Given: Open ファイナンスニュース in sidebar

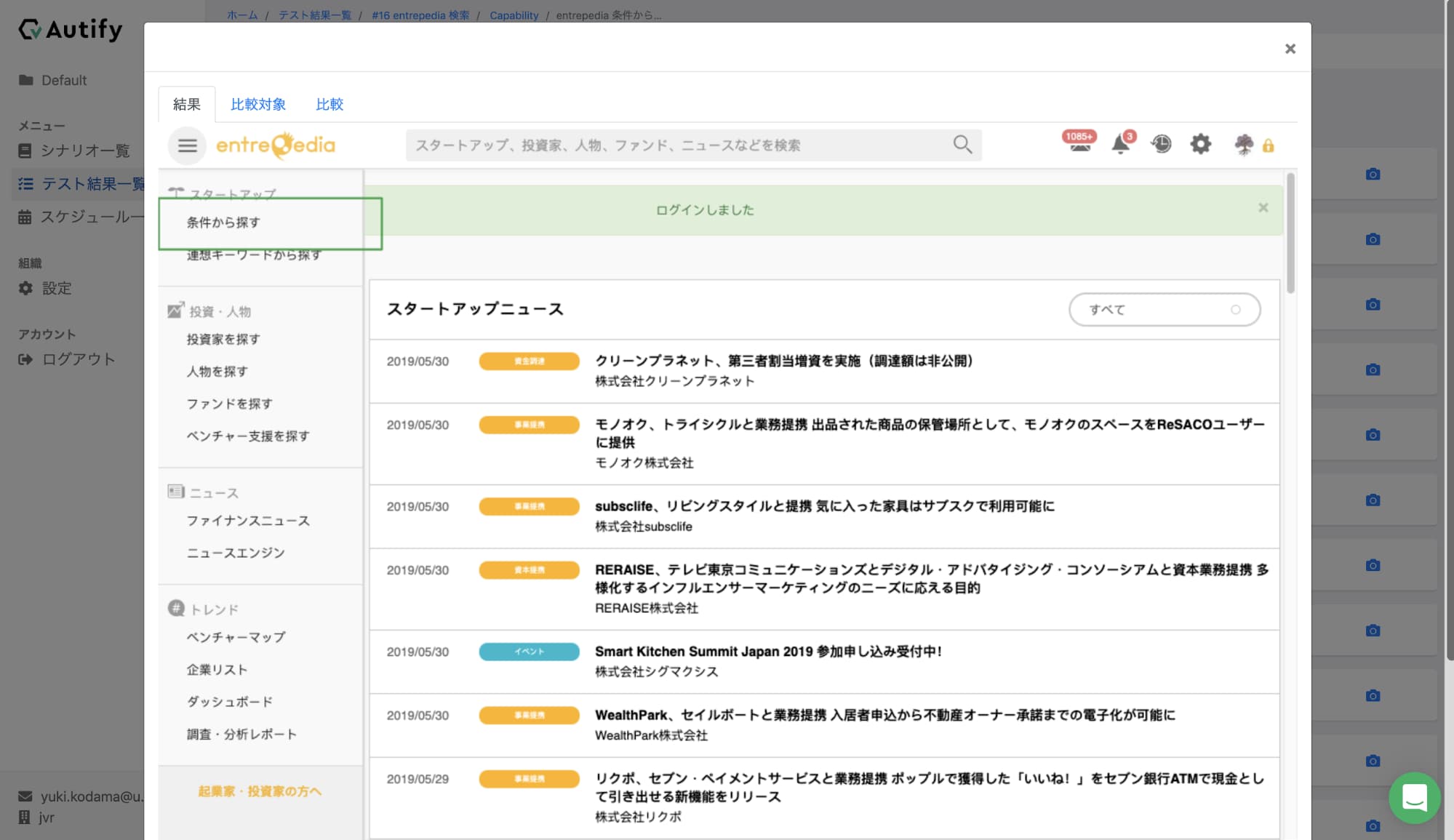Looking at the screenshot, I should 248,521.
